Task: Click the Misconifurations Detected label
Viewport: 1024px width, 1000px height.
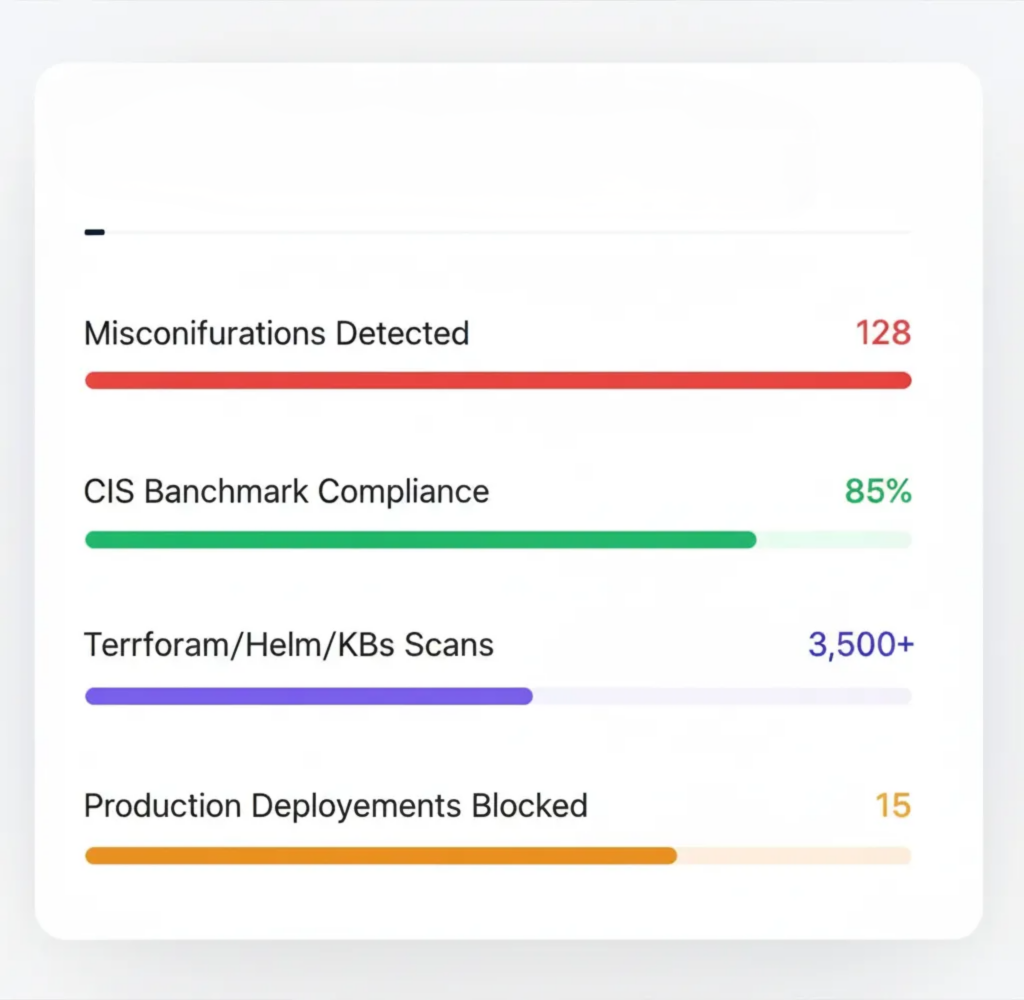Action: 276,333
